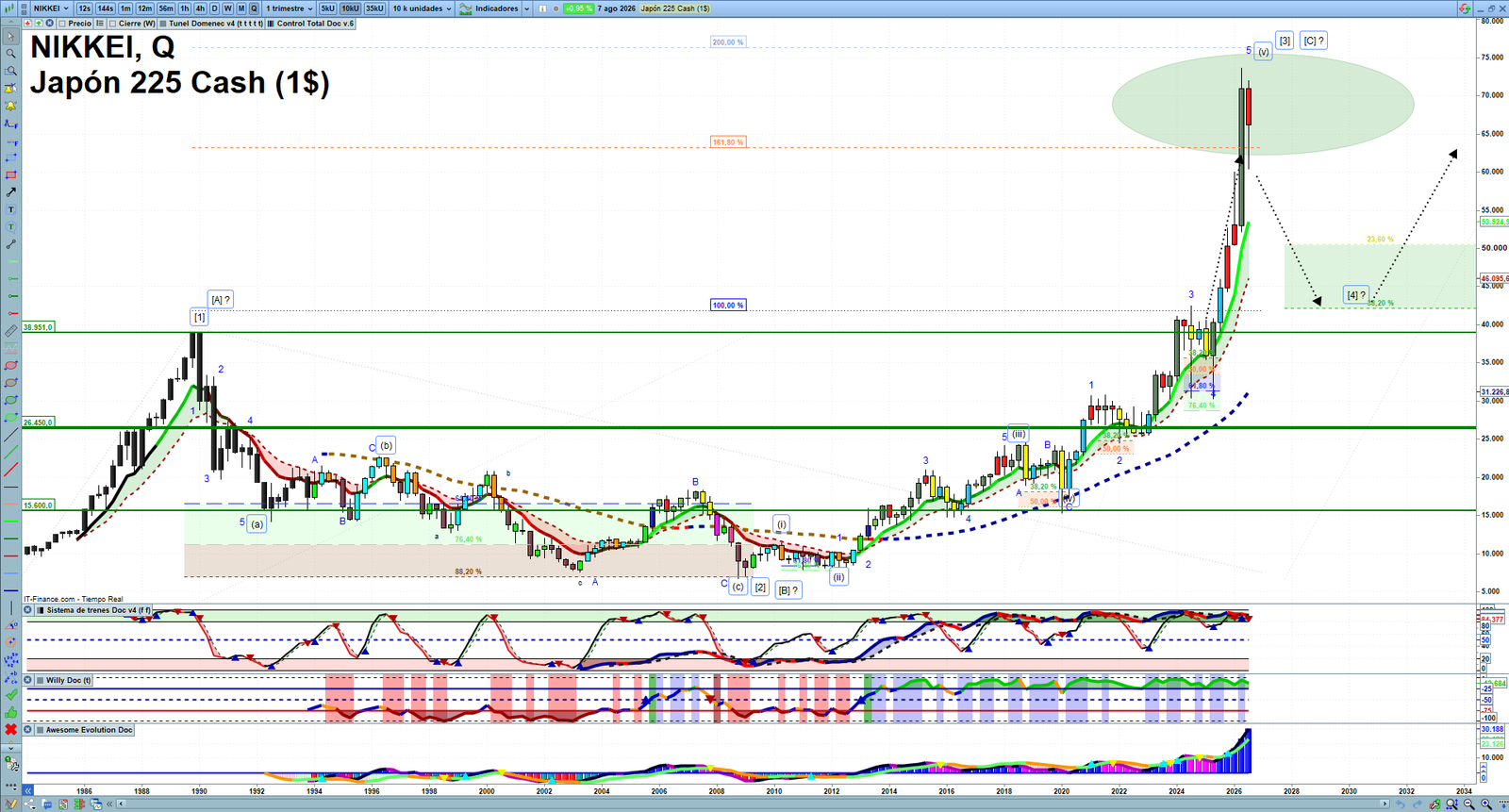Screen dimensions: 1509x812
Task: Click the +0,95 % change indicator
Action: click(579, 8)
